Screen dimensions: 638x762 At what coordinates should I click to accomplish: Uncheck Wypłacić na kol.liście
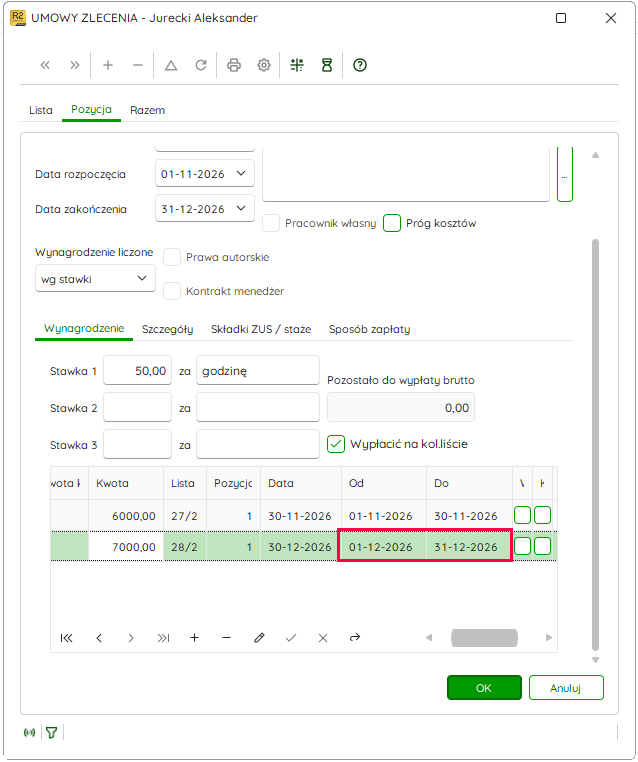point(336,444)
